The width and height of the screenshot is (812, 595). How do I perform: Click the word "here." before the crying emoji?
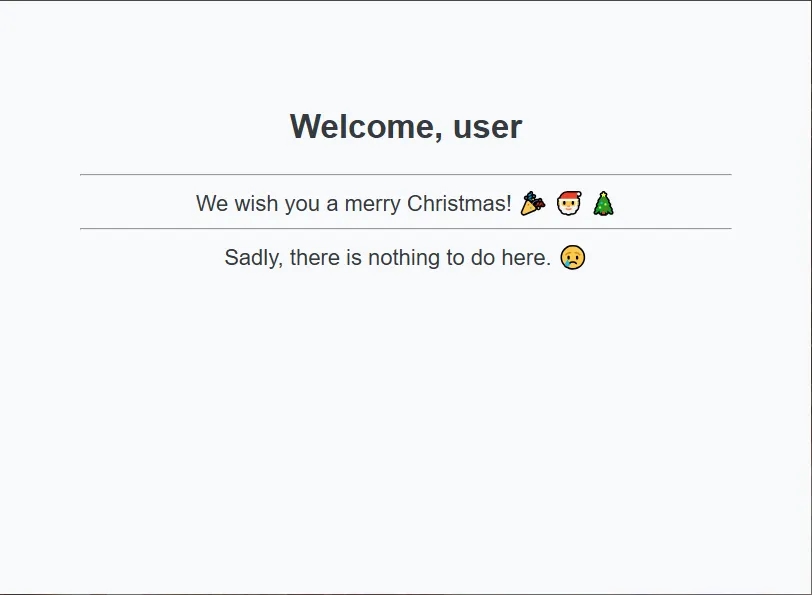pyautogui.click(x=526, y=258)
